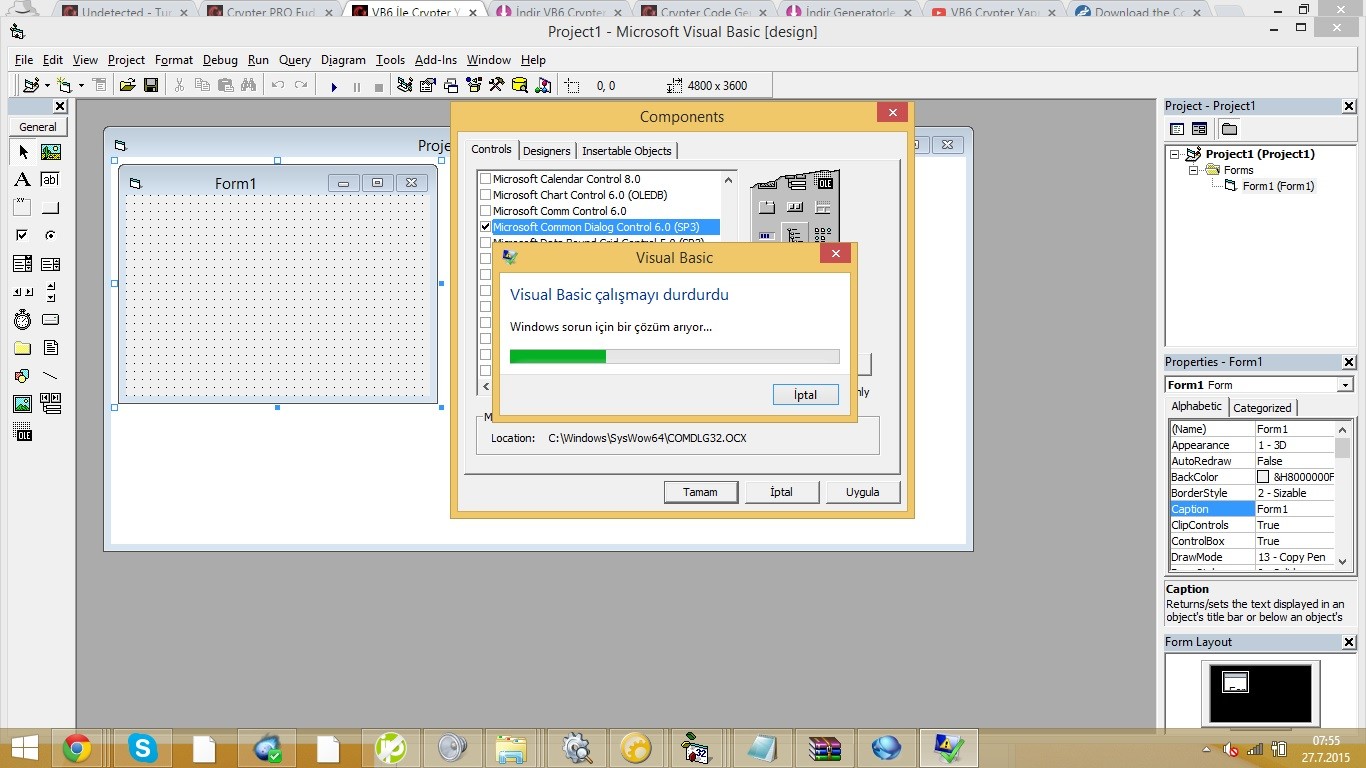This screenshot has width=1366, height=768.
Task: Switch to the Categorized properties tab
Action: click(1262, 408)
